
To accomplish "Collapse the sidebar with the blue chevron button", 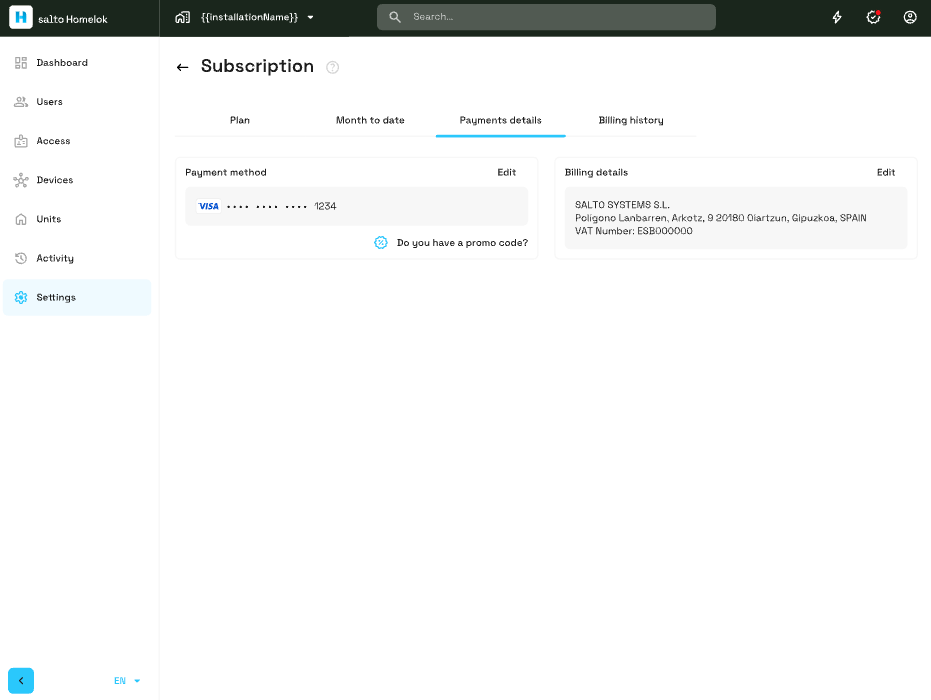I will [x=21, y=680].
